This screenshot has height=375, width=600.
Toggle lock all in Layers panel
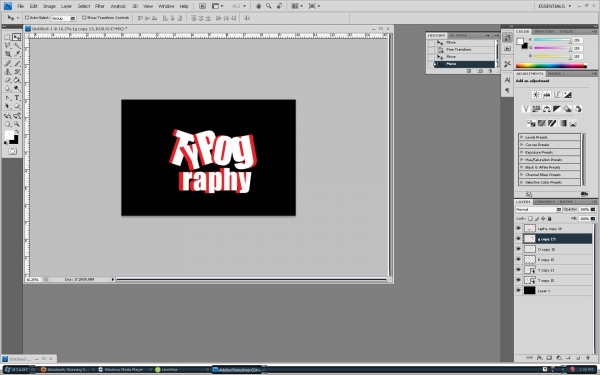pyautogui.click(x=549, y=218)
